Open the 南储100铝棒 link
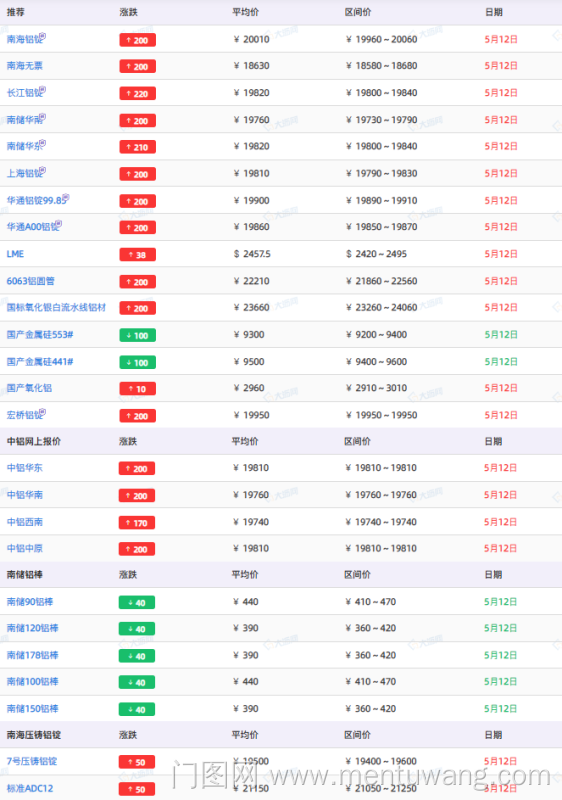This screenshot has width=562, height=800. (32, 682)
